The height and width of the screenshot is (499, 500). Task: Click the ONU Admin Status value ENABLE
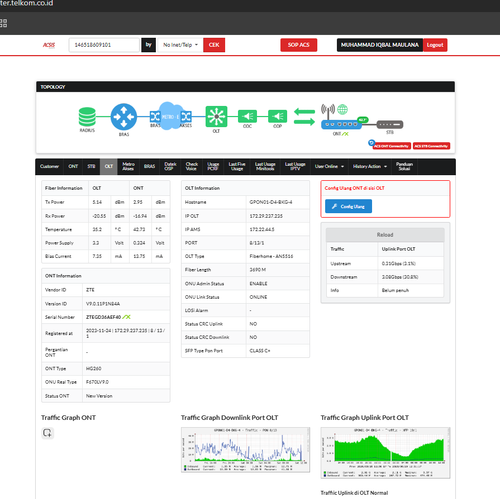click(258, 284)
